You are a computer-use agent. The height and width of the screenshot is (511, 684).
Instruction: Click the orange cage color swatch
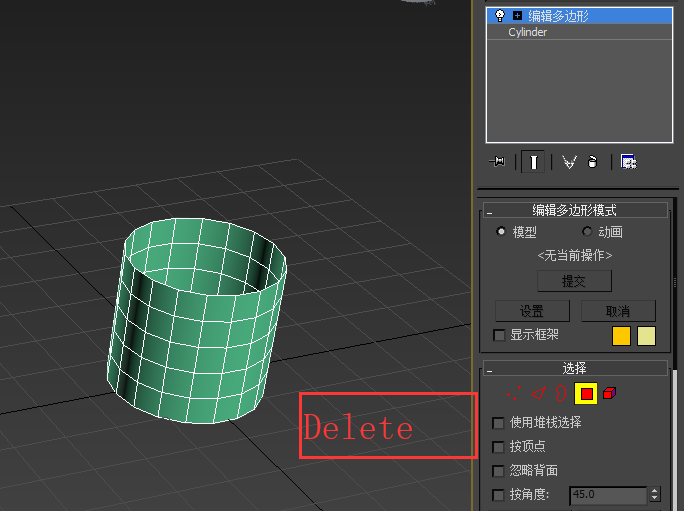coord(622,336)
